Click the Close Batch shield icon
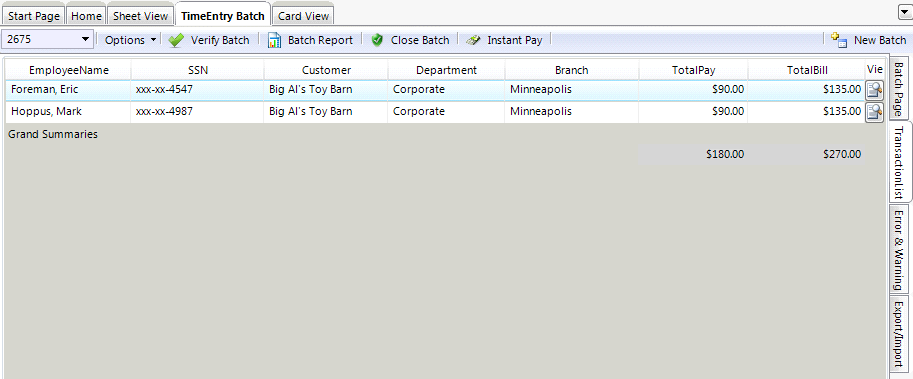This screenshot has width=913, height=379. (x=377, y=40)
